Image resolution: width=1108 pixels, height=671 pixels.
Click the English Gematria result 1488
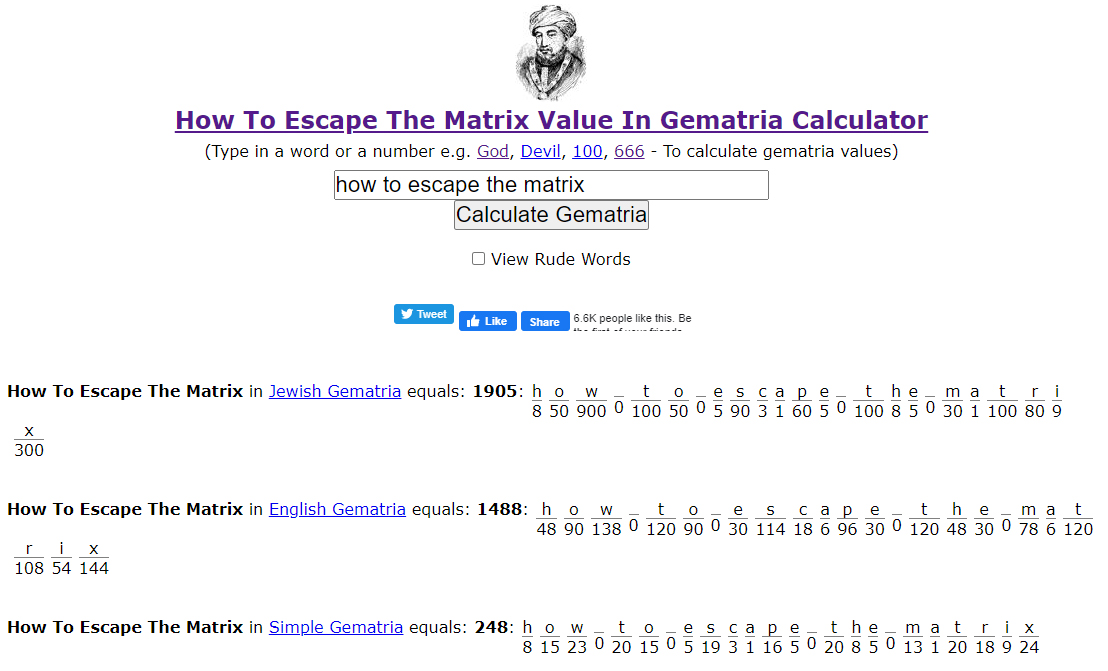point(499,509)
